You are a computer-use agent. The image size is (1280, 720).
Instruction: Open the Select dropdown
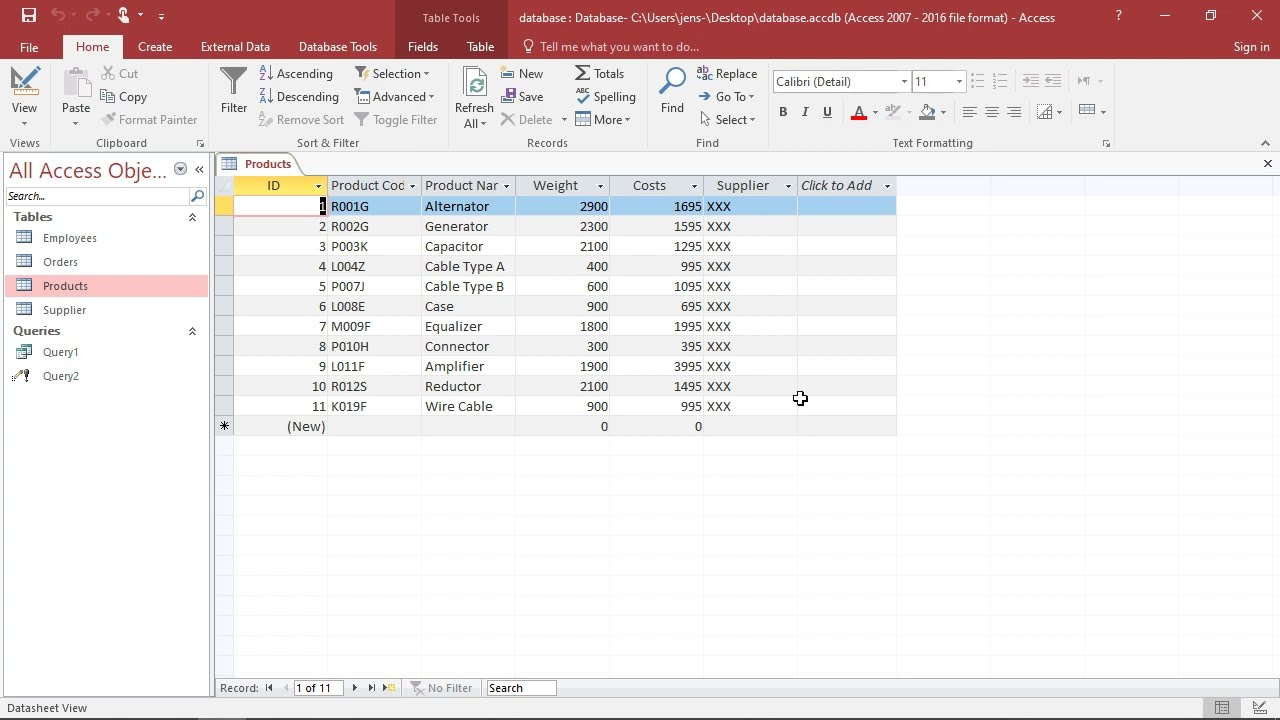tap(726, 119)
